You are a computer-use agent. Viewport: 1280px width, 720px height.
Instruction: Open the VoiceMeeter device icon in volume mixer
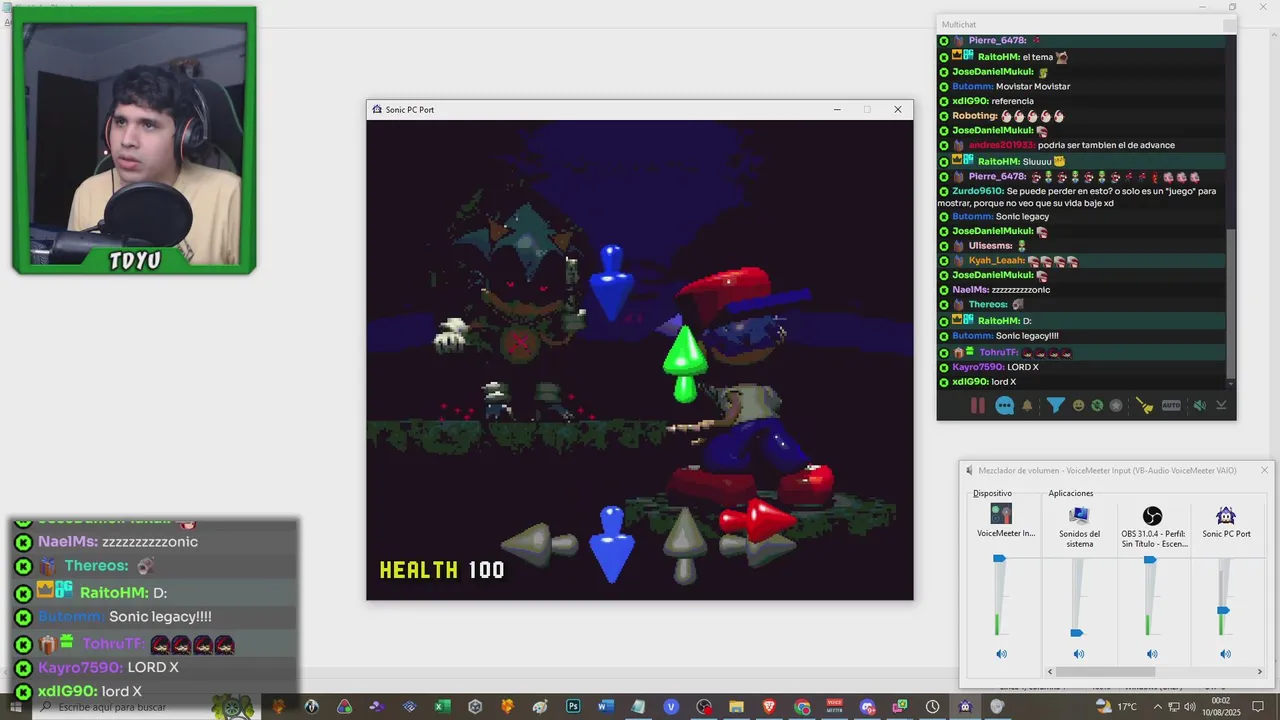tap(1001, 514)
